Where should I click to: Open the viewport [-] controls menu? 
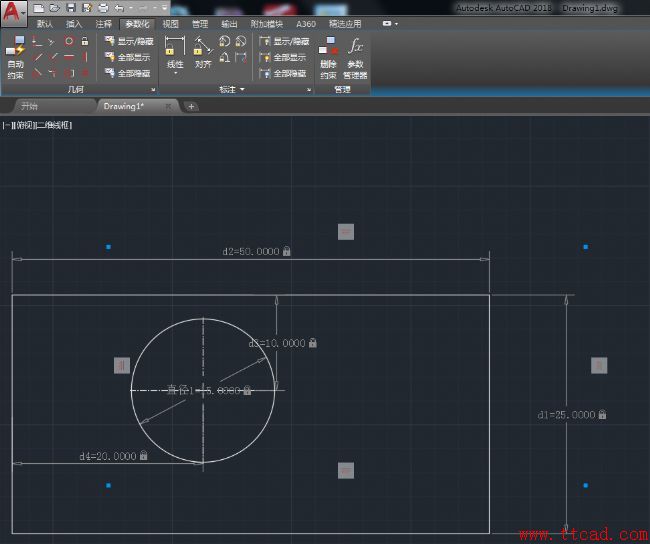7,125
